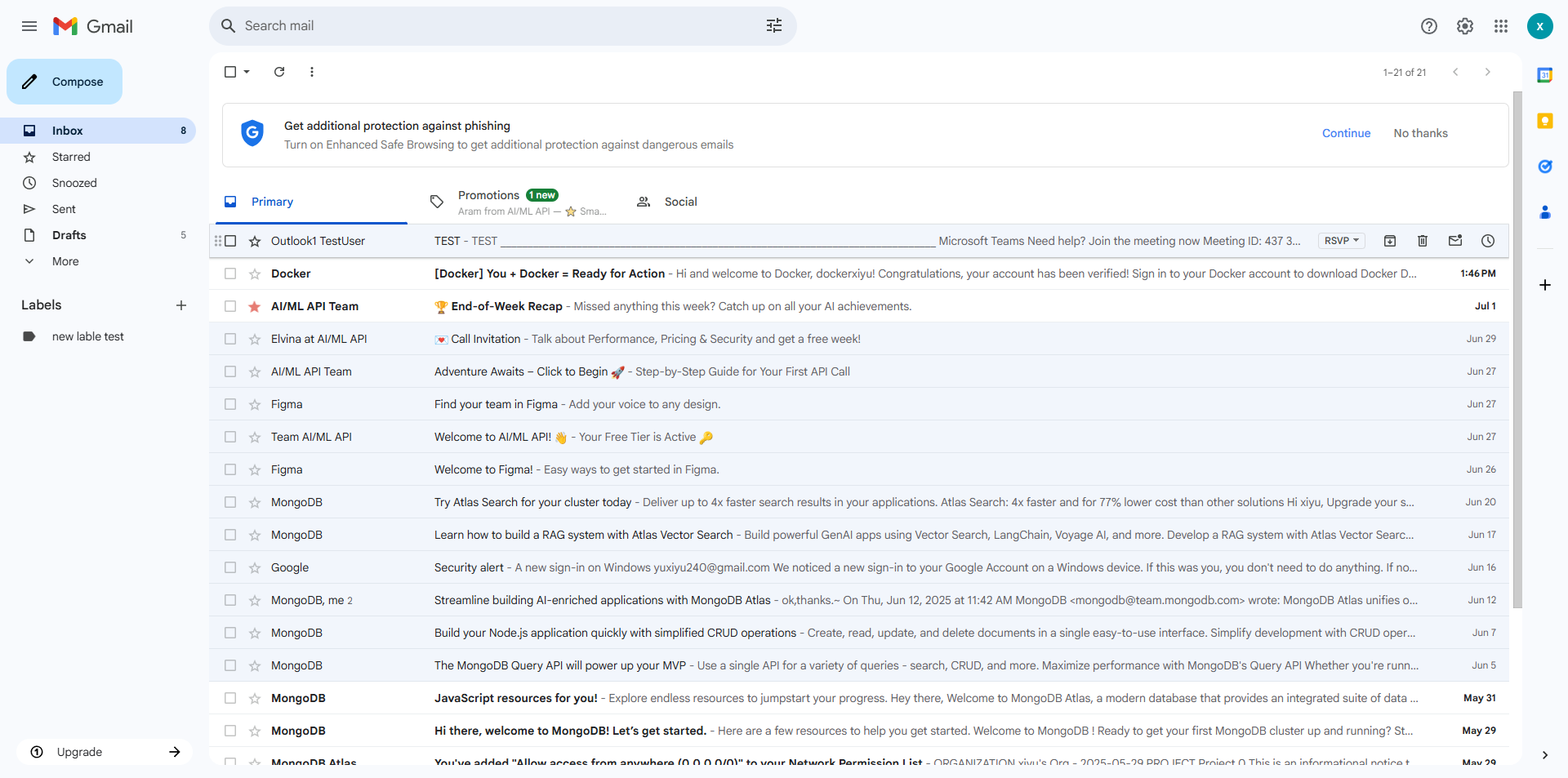Select the Docker email checkbox
Viewport: 1568px width, 778px height.
(230, 273)
